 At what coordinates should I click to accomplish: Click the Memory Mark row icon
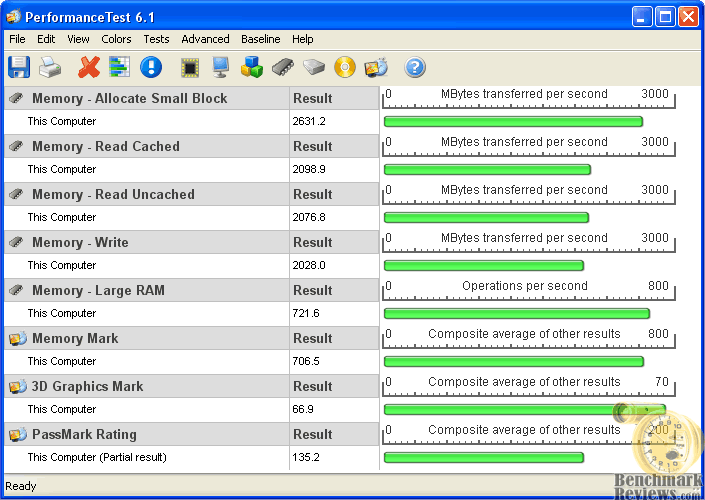click(18, 338)
